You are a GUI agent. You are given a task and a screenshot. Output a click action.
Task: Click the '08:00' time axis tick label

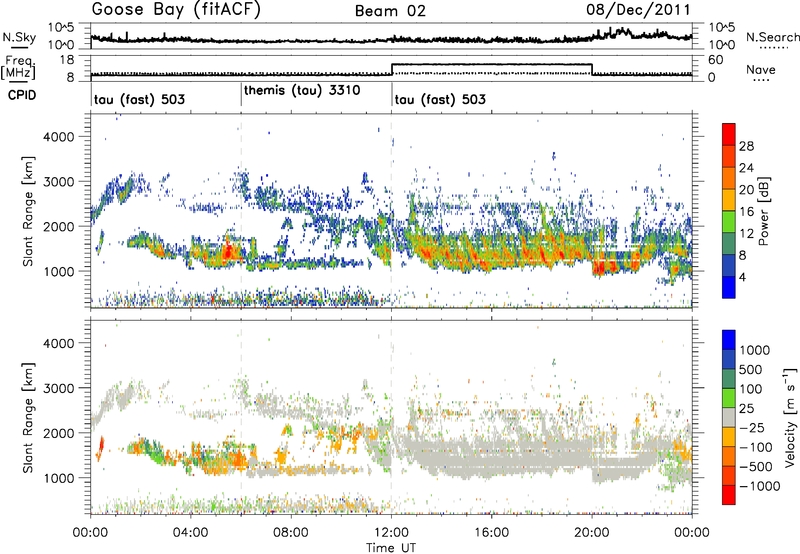tap(290, 533)
